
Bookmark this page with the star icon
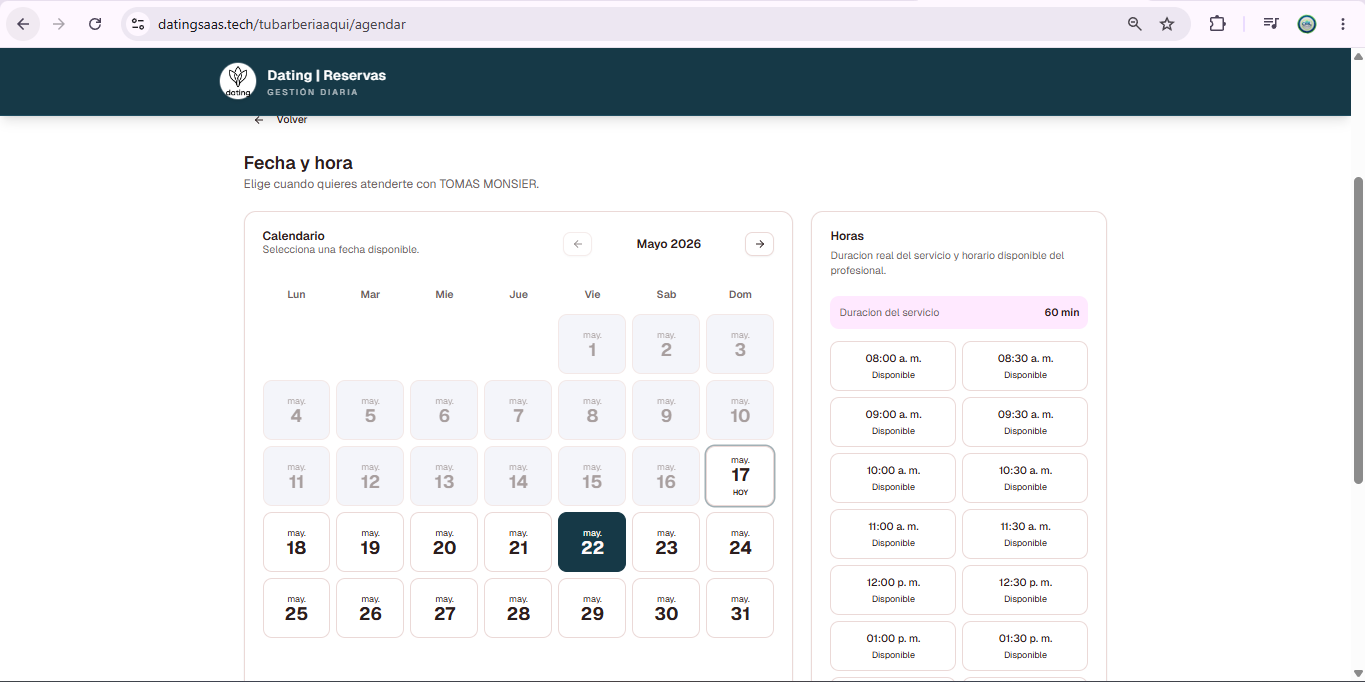point(1167,24)
